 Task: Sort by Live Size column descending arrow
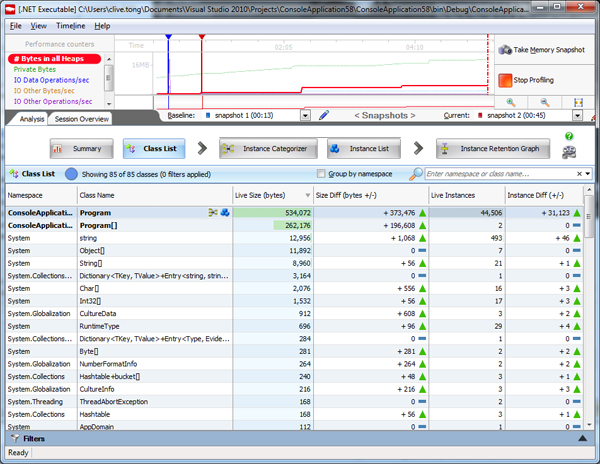[x=307, y=195]
